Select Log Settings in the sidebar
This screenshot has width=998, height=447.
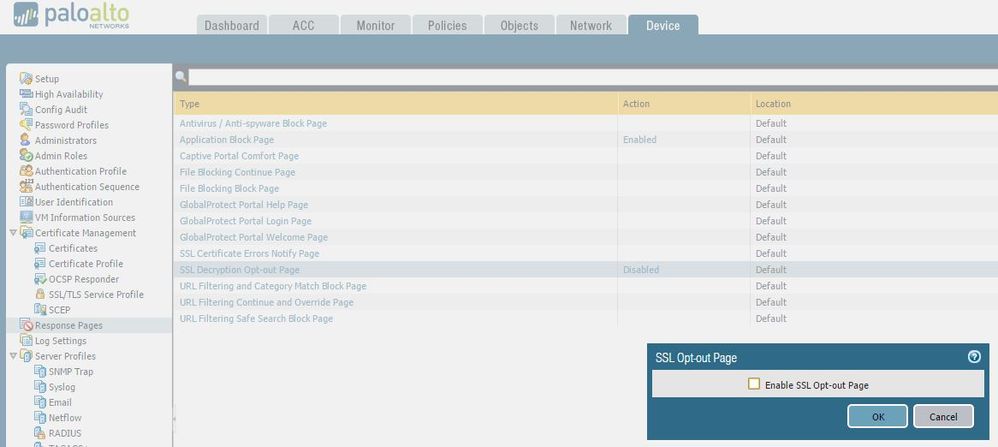[x=60, y=341]
